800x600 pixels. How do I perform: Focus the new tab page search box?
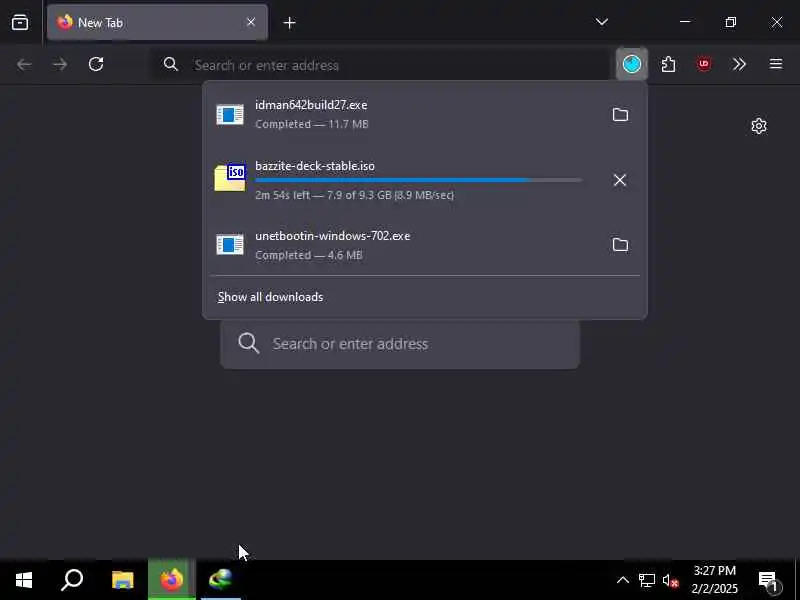(x=400, y=344)
